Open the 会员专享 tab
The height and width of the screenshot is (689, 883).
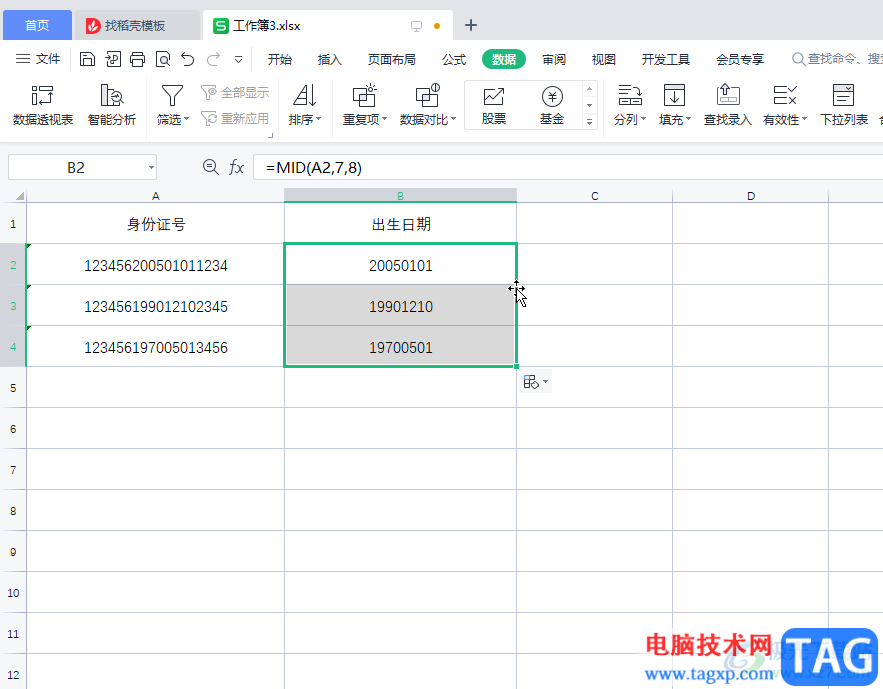pyautogui.click(x=740, y=59)
